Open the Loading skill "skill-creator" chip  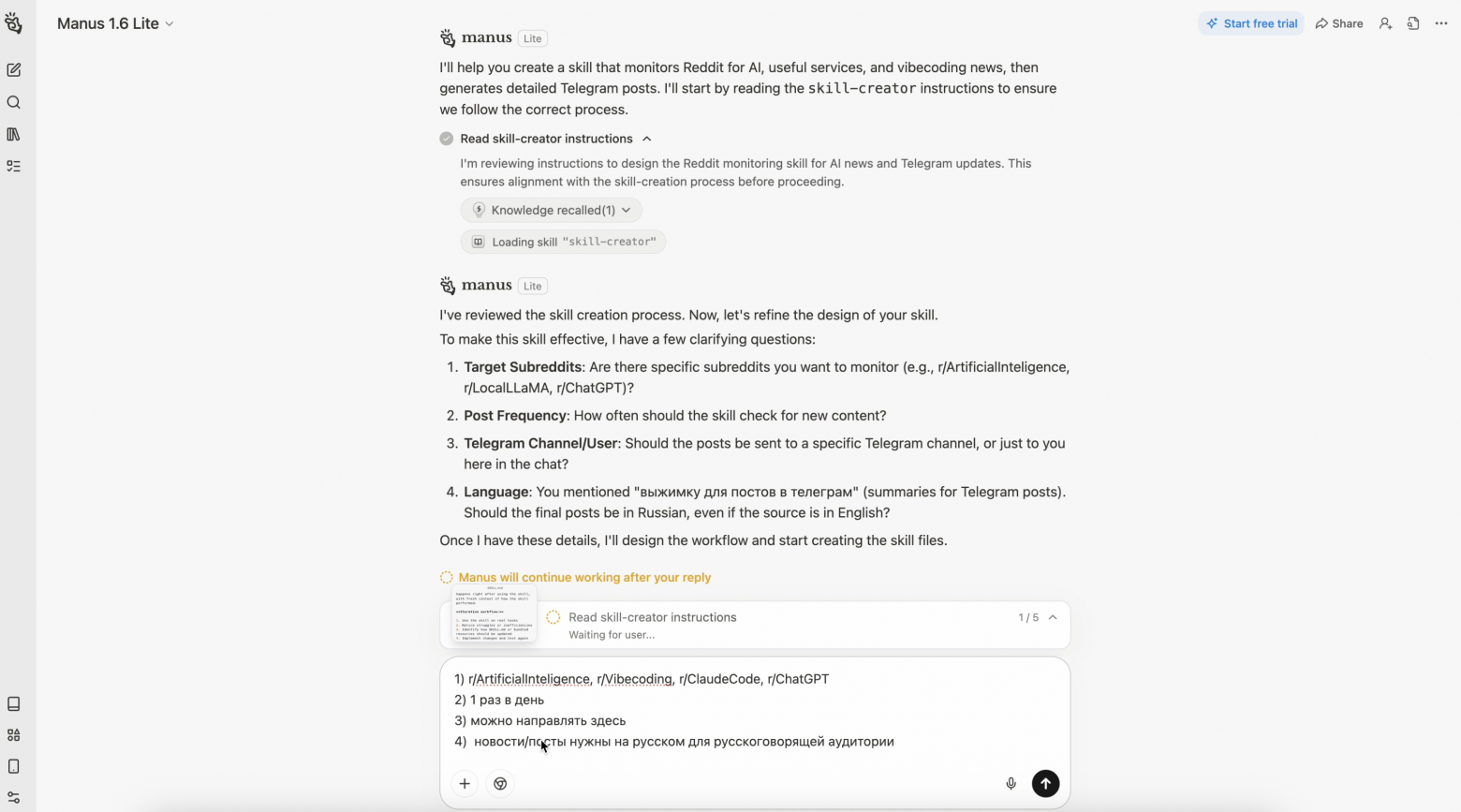(563, 242)
